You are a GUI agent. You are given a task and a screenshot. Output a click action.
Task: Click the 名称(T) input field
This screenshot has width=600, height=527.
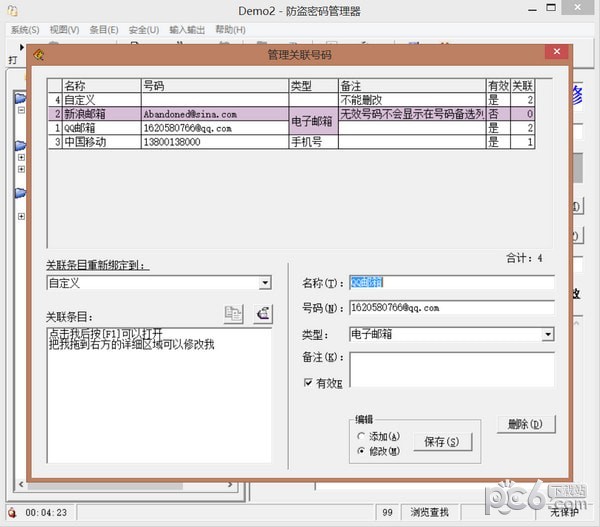click(452, 283)
